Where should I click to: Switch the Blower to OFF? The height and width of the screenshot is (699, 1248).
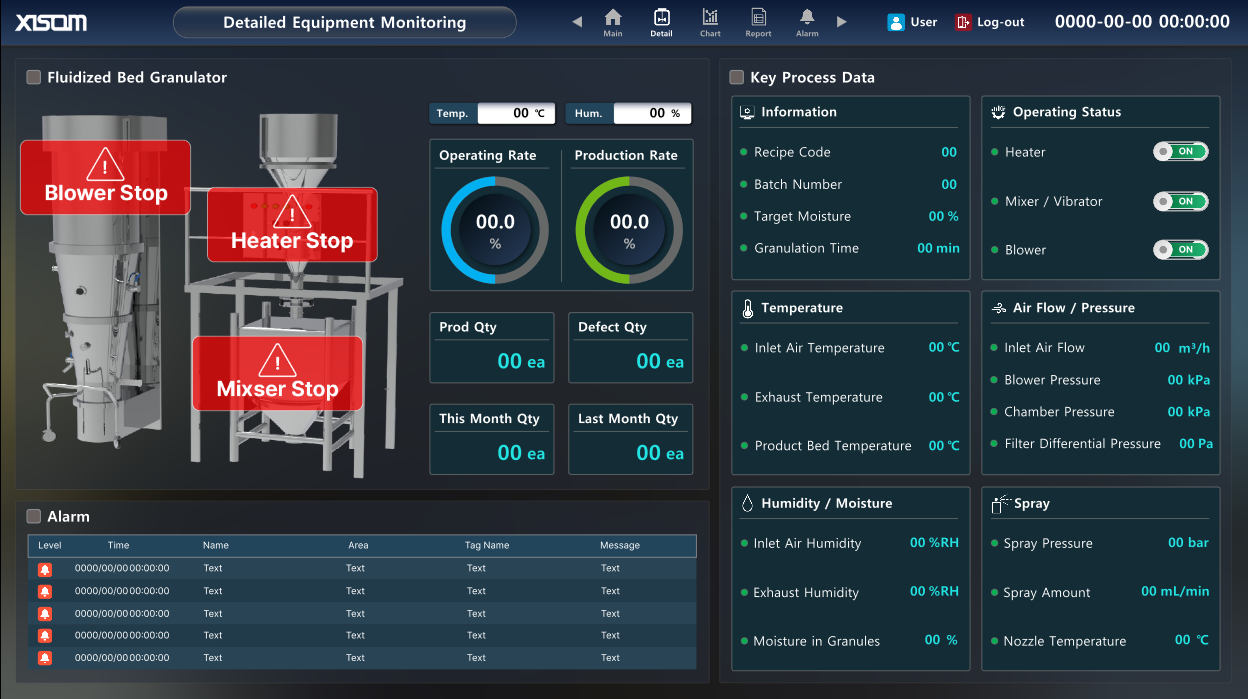(x=1181, y=249)
